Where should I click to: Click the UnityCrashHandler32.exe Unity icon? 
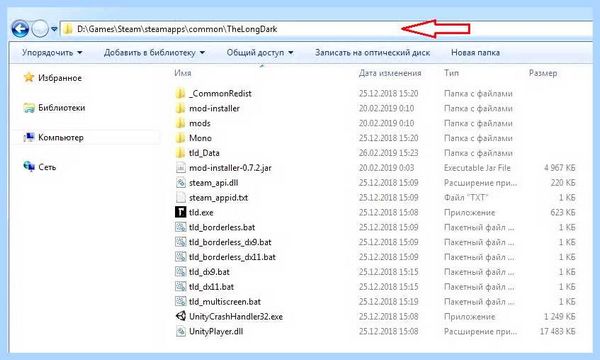180,316
